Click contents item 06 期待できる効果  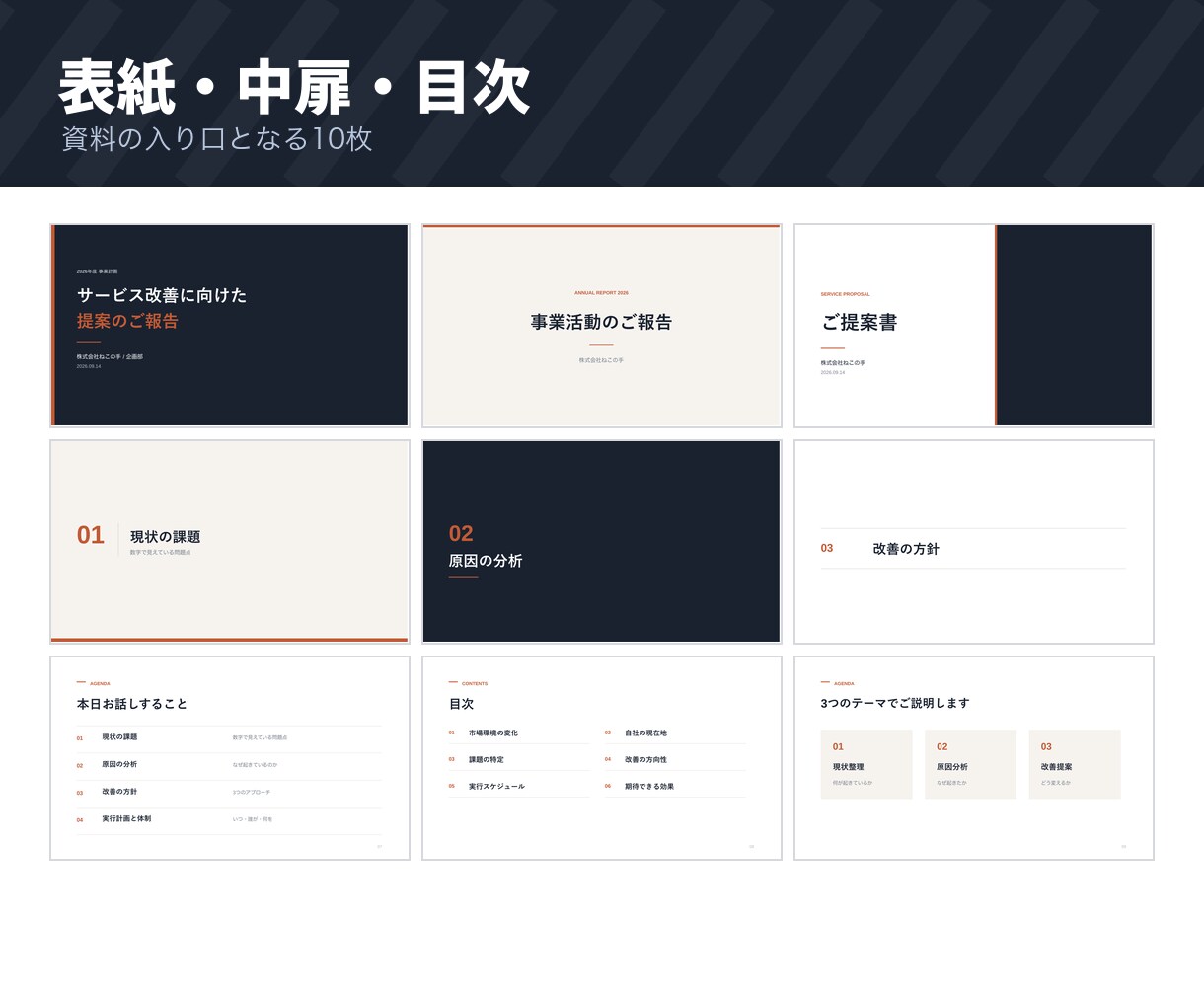coord(675,787)
